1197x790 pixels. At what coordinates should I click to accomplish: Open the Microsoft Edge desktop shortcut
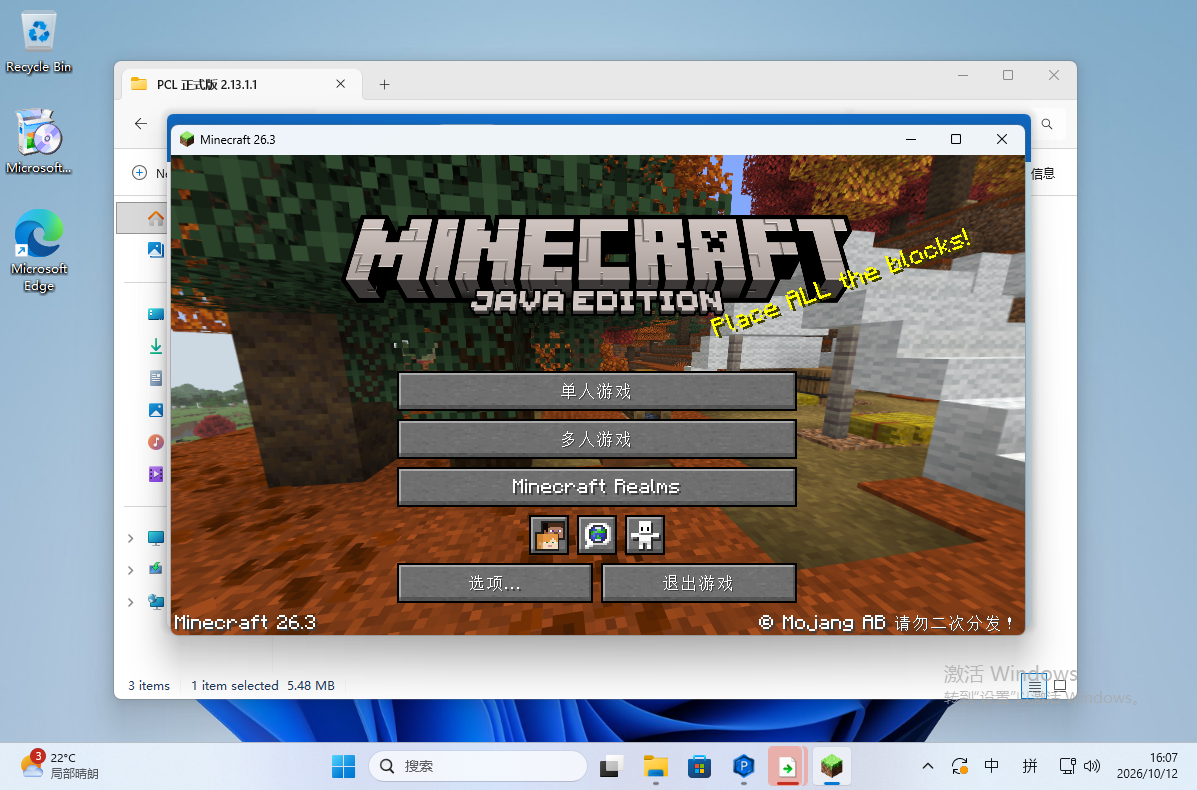[x=38, y=250]
